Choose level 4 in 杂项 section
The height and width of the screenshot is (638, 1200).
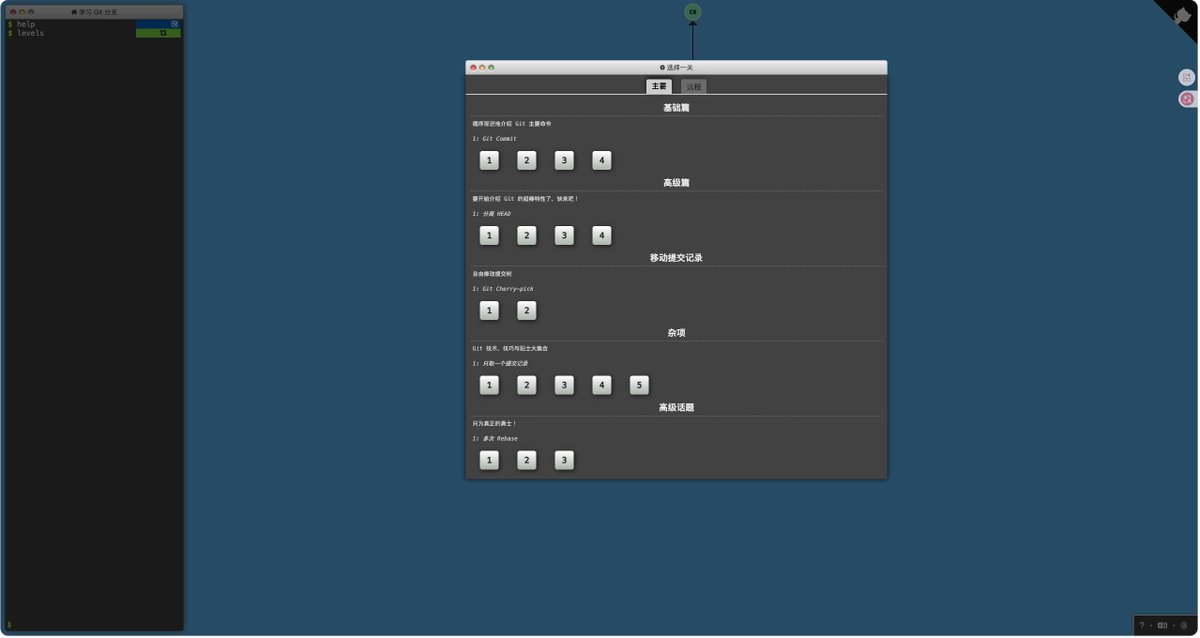pyautogui.click(x=601, y=385)
